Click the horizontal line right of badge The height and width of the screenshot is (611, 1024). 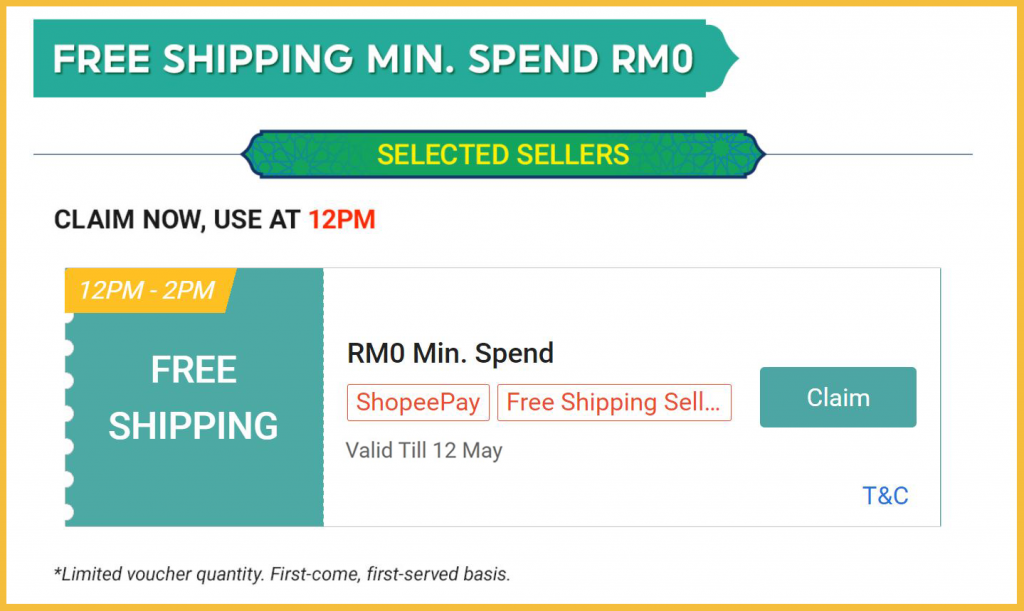pos(870,155)
